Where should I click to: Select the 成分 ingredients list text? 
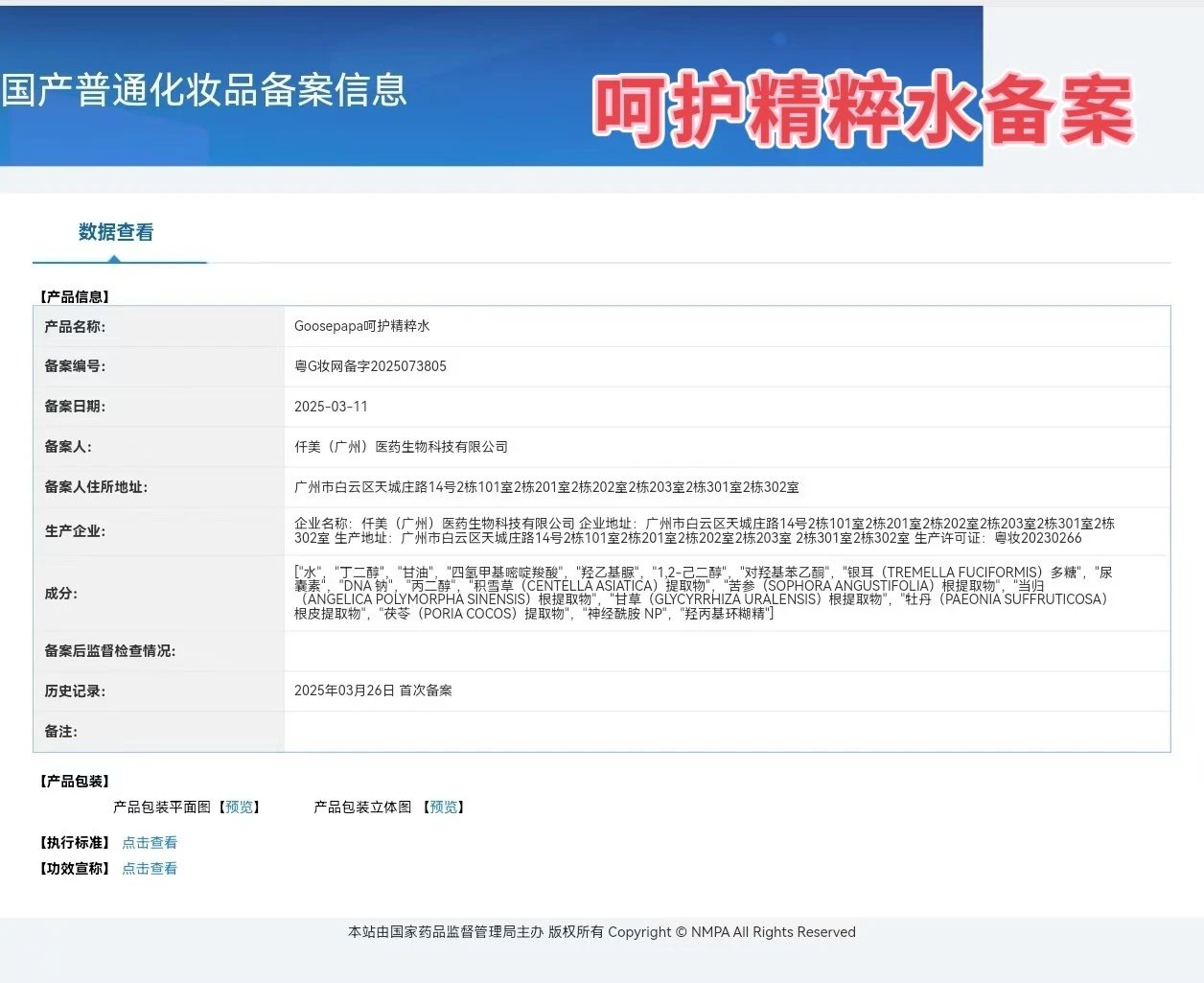[704, 593]
